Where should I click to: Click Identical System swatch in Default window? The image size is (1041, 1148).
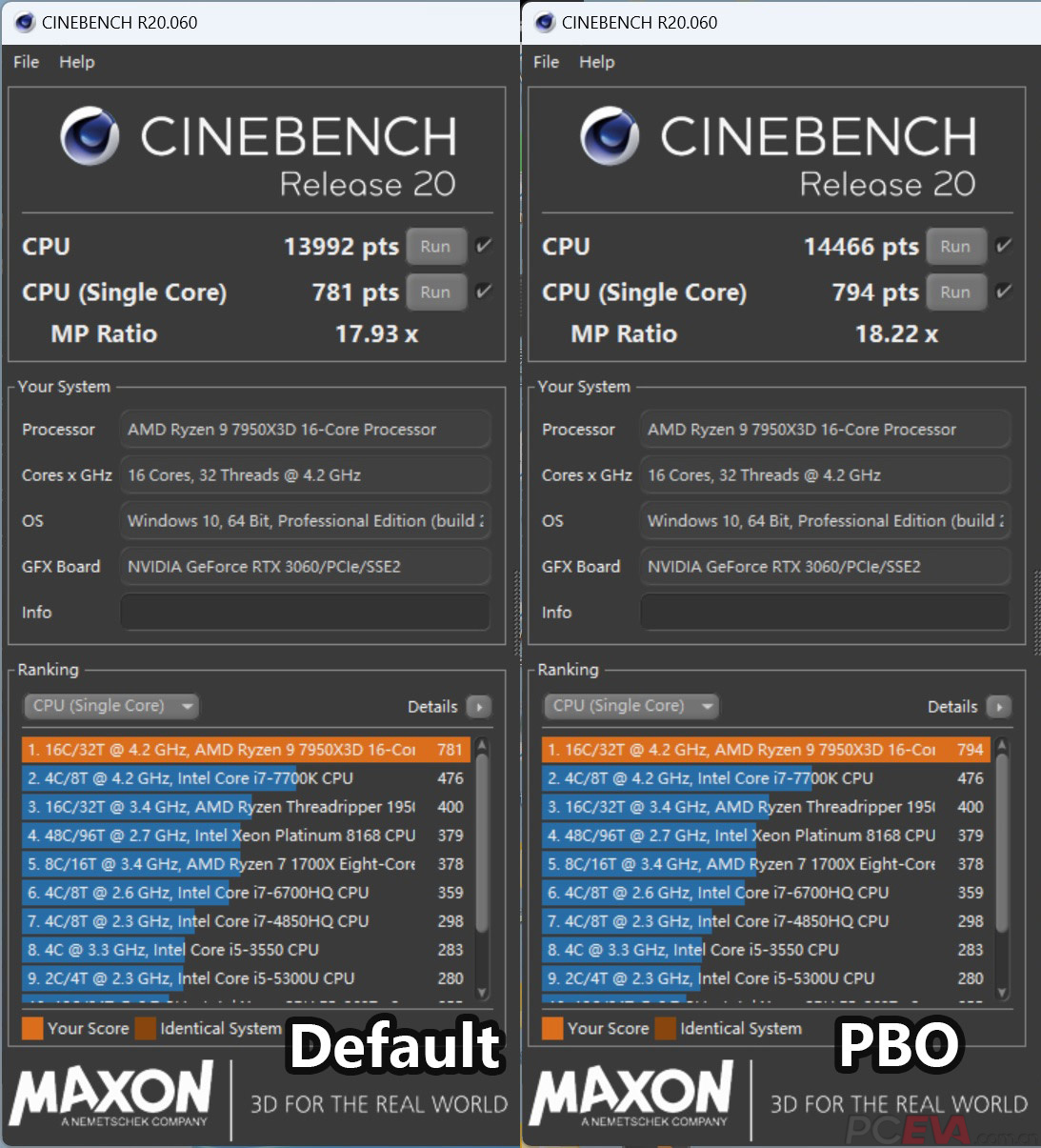click(145, 1029)
